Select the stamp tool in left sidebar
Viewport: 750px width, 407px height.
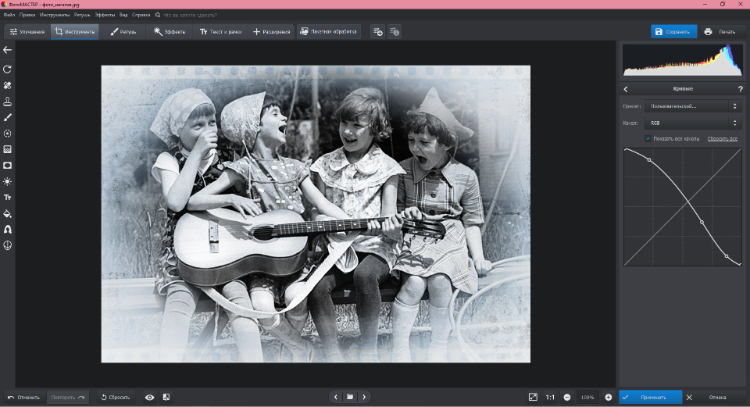[8, 101]
